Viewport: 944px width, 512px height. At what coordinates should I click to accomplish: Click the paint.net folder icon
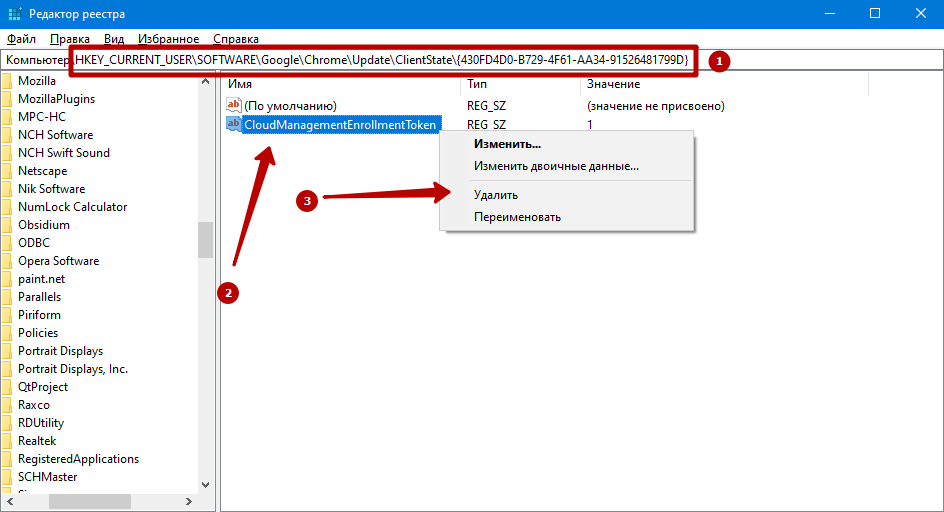pos(6,279)
